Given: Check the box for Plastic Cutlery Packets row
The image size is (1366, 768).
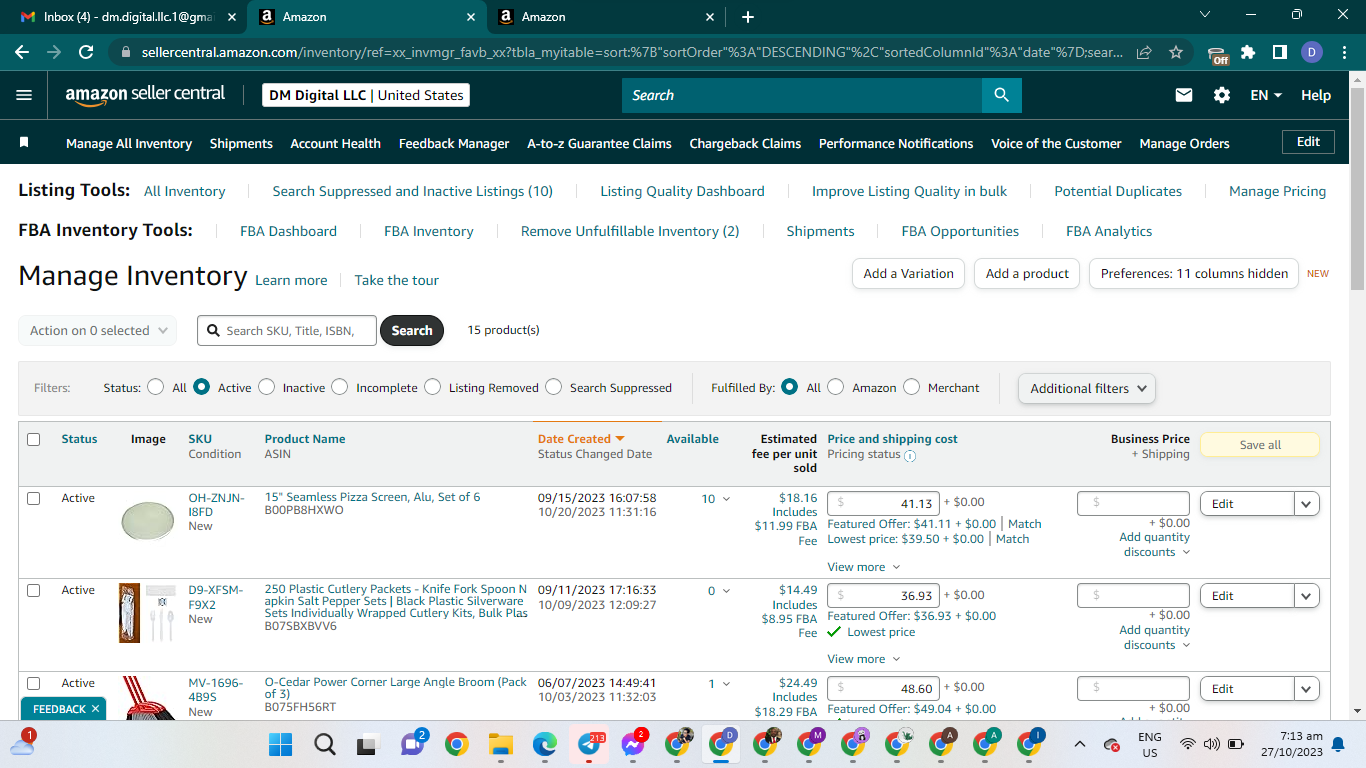Looking at the screenshot, I should click(x=34, y=590).
